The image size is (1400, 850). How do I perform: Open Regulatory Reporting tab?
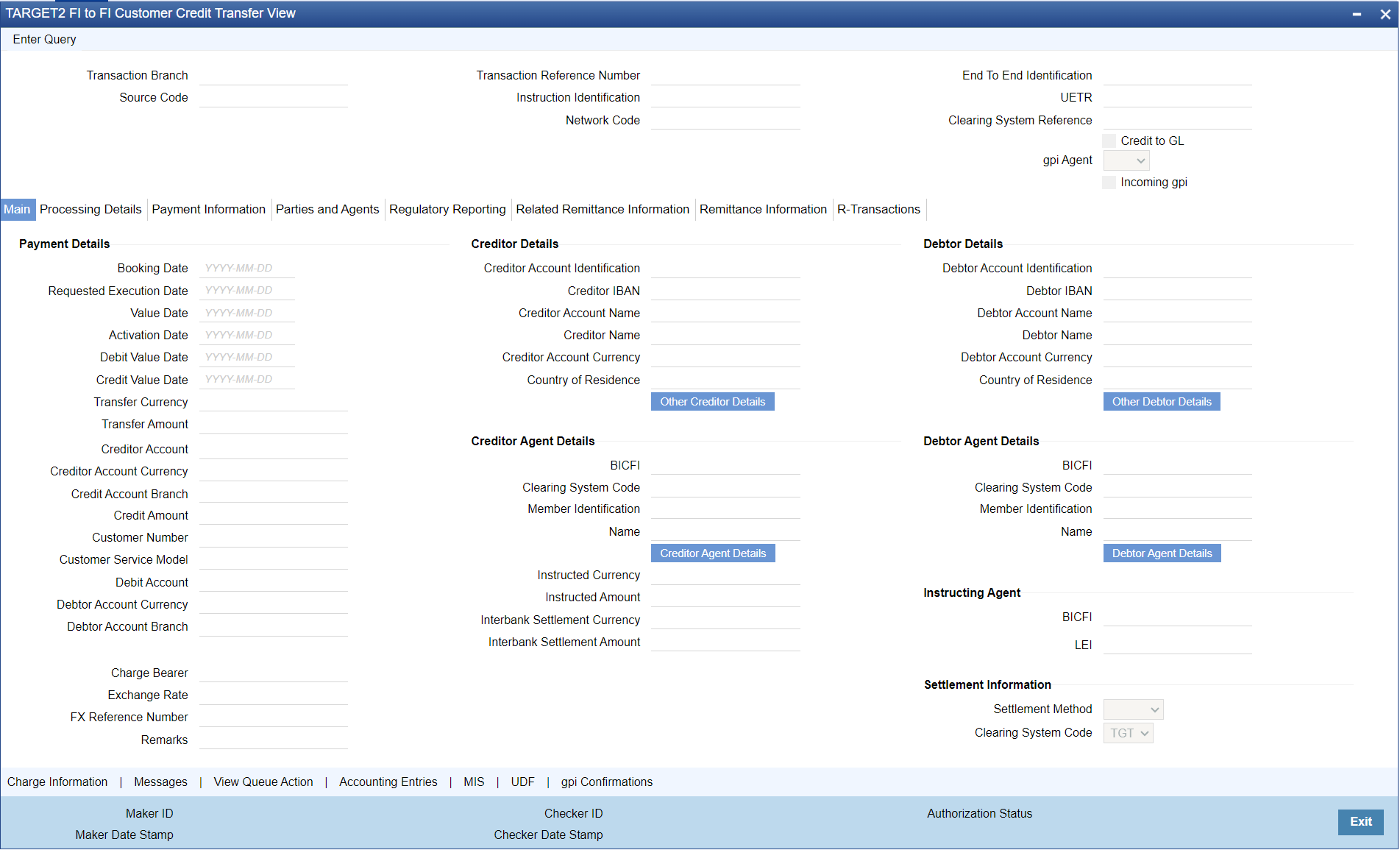point(447,210)
